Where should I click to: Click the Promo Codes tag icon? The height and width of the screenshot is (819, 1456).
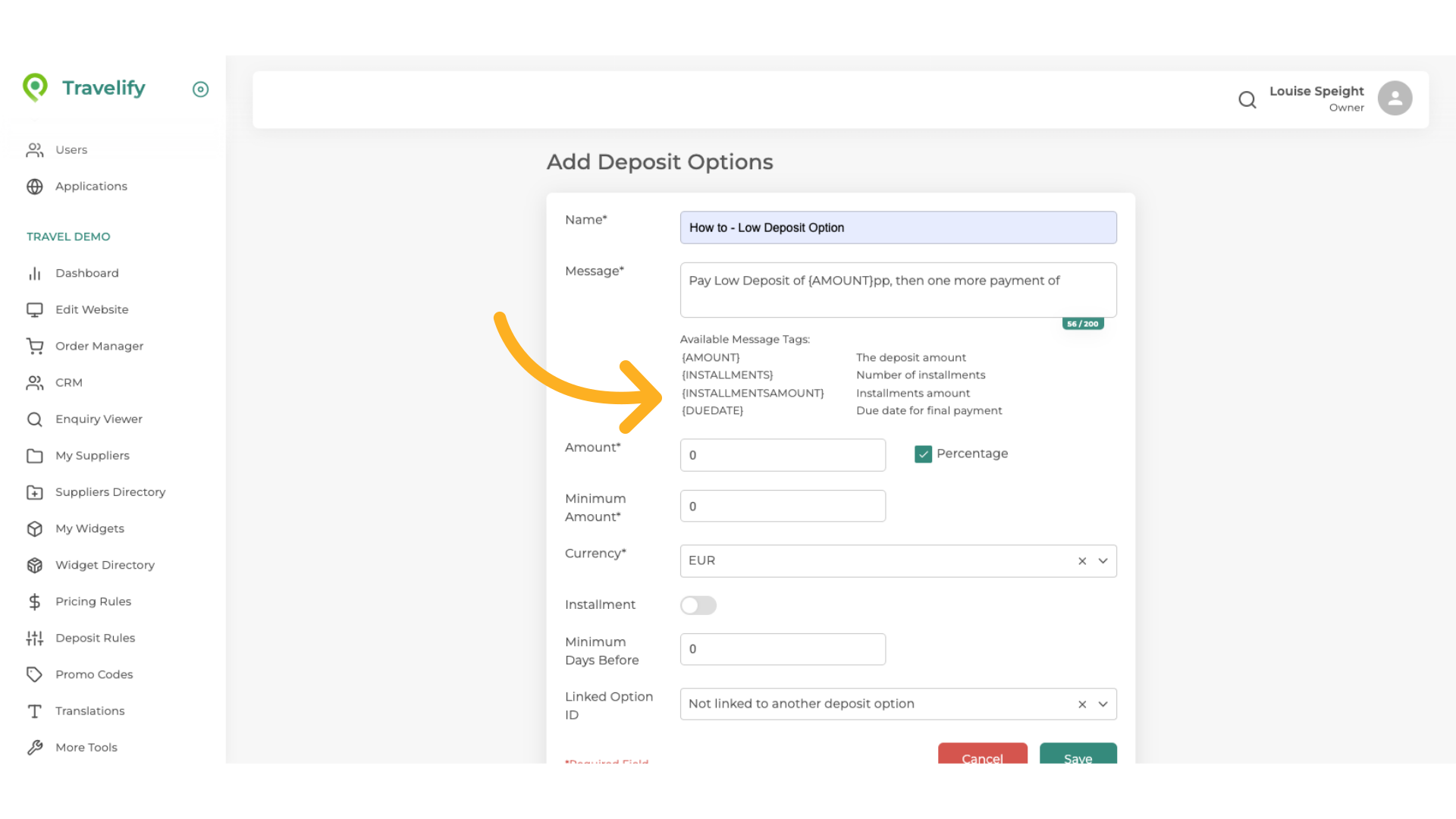click(35, 674)
